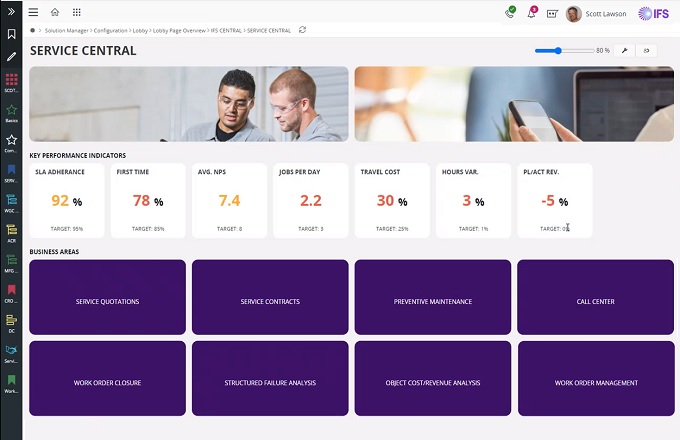Open the Jobs Per Day KPI card
This screenshot has width=680, height=440.
[x=311, y=200]
